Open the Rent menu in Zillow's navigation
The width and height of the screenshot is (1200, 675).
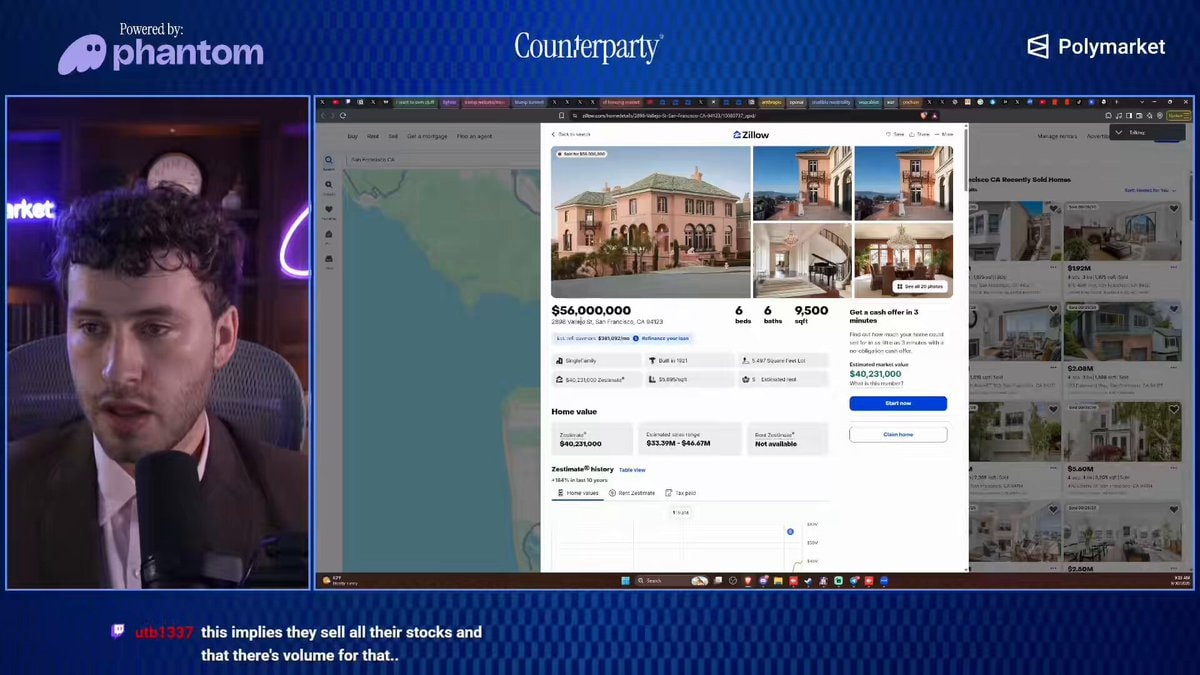click(x=373, y=136)
